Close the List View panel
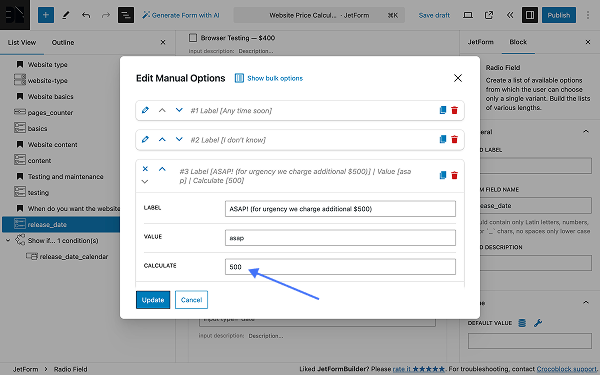The height and width of the screenshot is (375, 600). [x=163, y=42]
